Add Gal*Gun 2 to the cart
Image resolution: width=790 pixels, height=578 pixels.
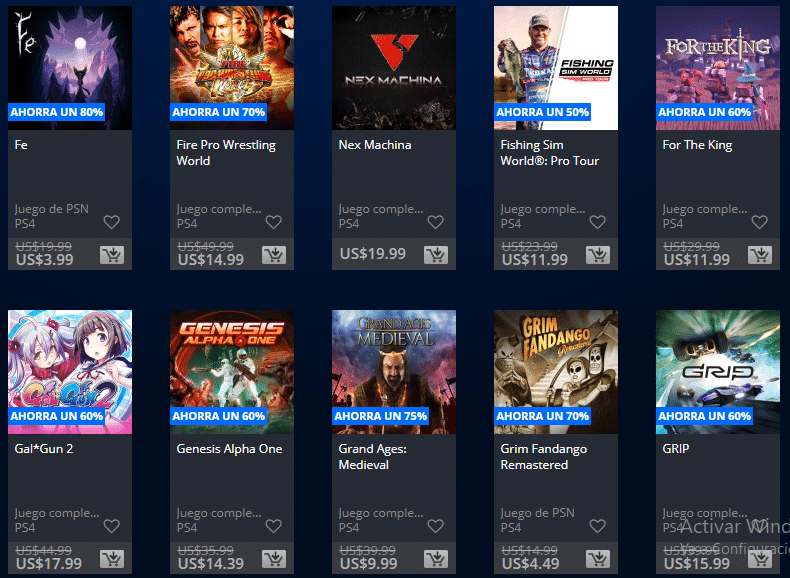pos(112,559)
